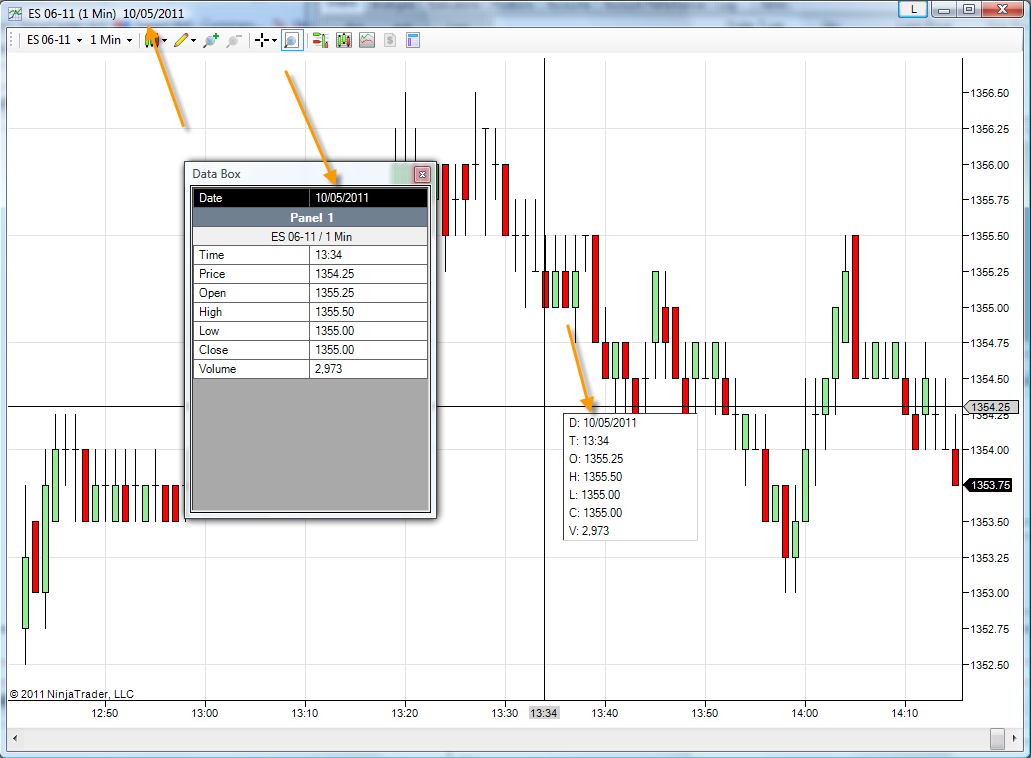Click the Panel 1 header row
This screenshot has width=1031, height=758.
point(310,218)
